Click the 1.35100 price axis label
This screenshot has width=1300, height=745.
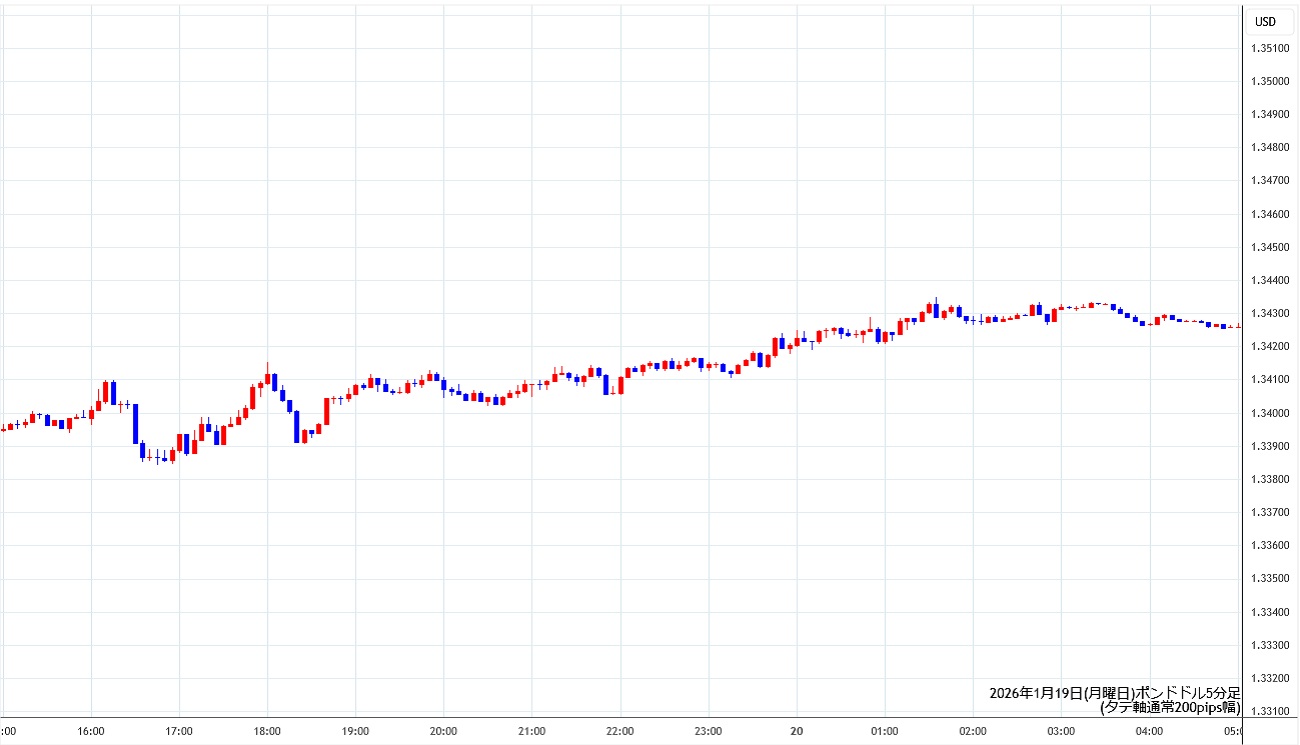[x=1270, y=48]
